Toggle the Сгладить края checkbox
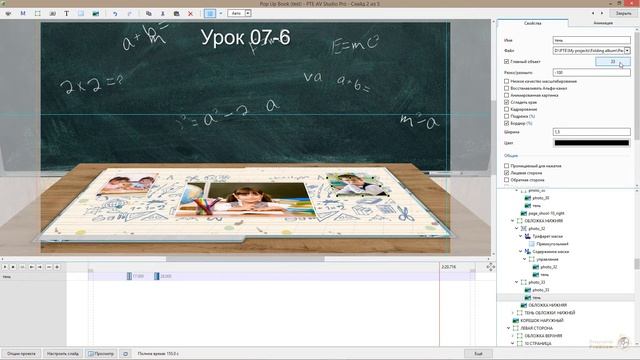The height and width of the screenshot is (360, 640). click(x=507, y=102)
